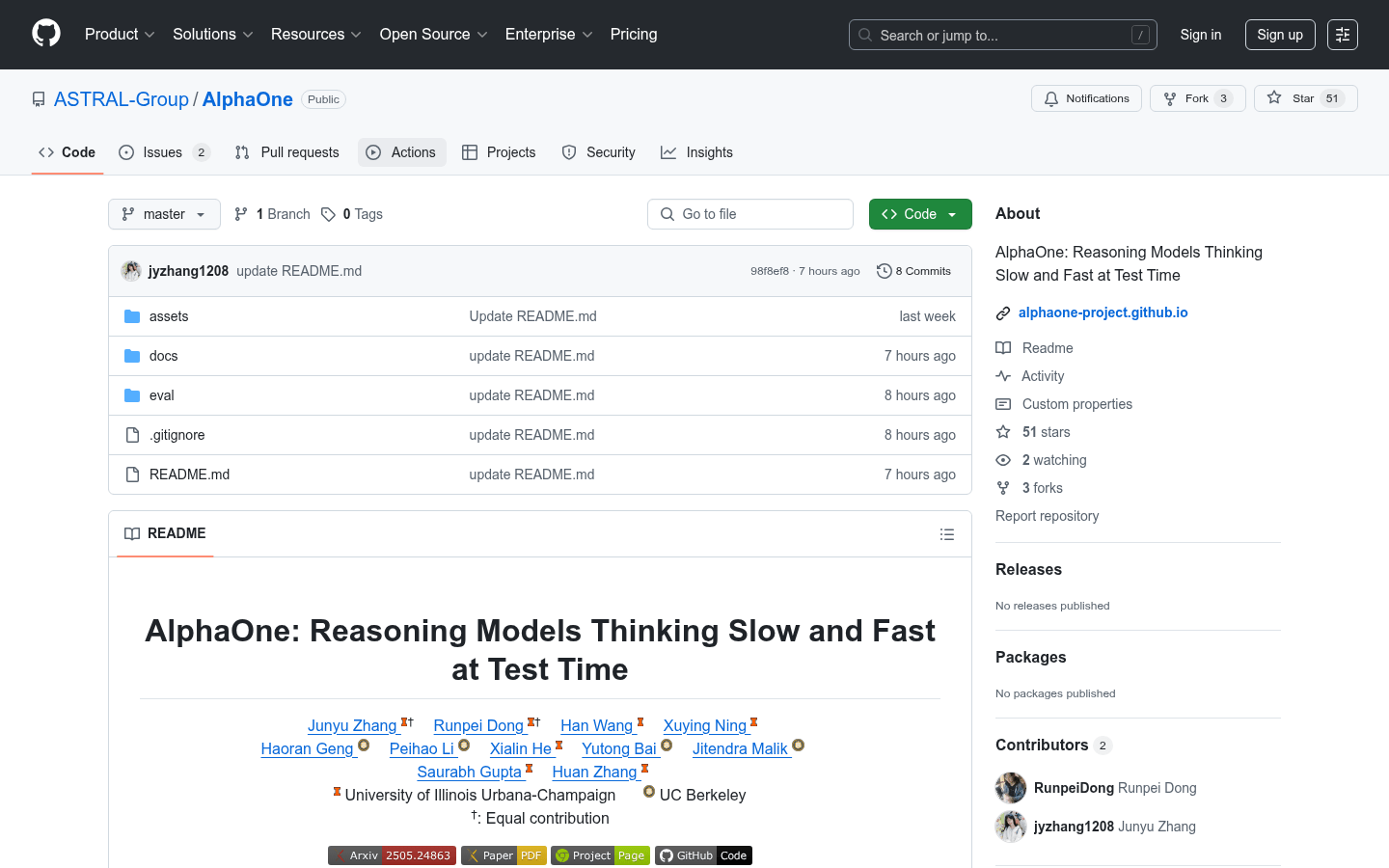Screen dimensions: 1389x868
Task: Click the Paper PDF badge
Action: click(x=504, y=855)
